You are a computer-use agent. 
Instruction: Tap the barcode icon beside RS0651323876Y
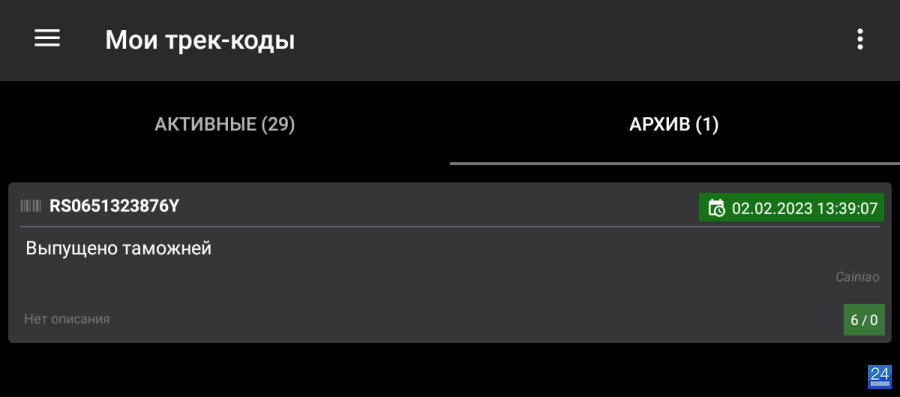tap(31, 207)
